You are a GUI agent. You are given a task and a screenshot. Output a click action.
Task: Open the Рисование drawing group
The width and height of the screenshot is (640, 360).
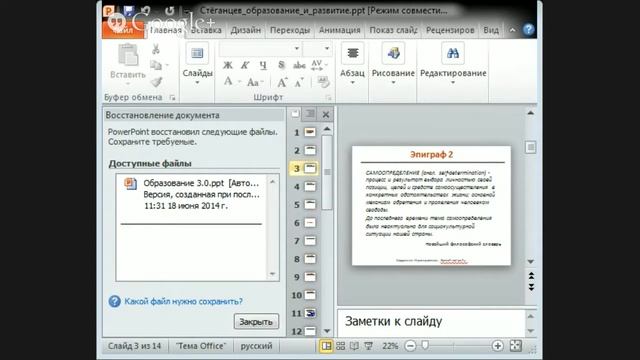393,64
